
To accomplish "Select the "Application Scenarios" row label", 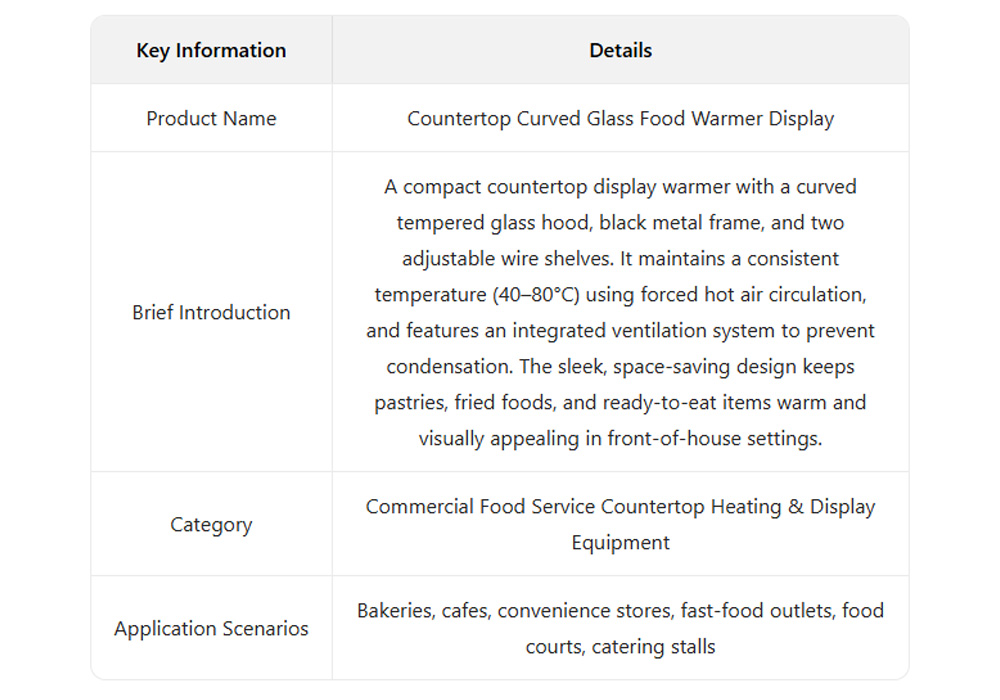I will tap(211, 628).
